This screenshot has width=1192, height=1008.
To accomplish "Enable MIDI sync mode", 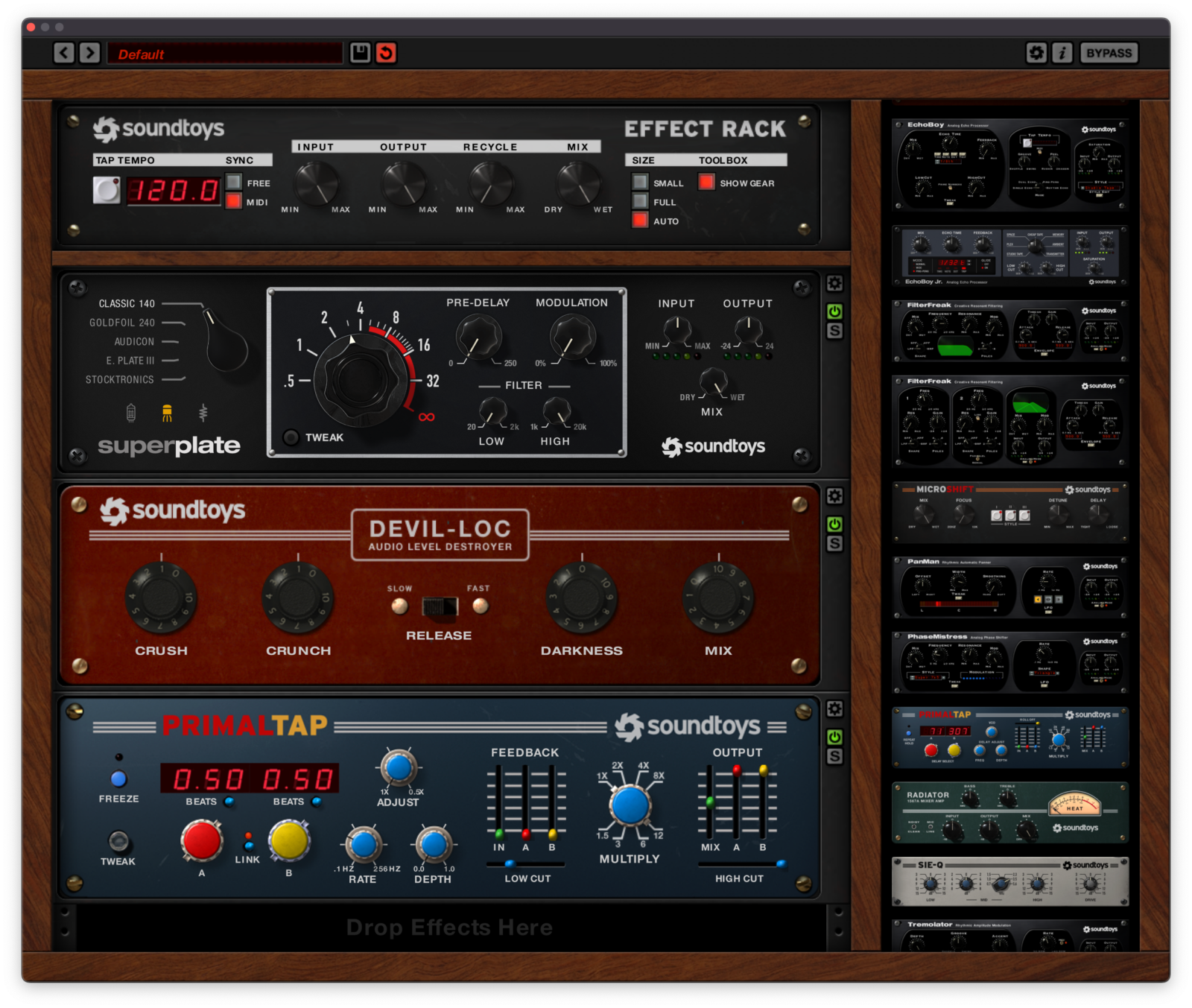I will pos(234,201).
